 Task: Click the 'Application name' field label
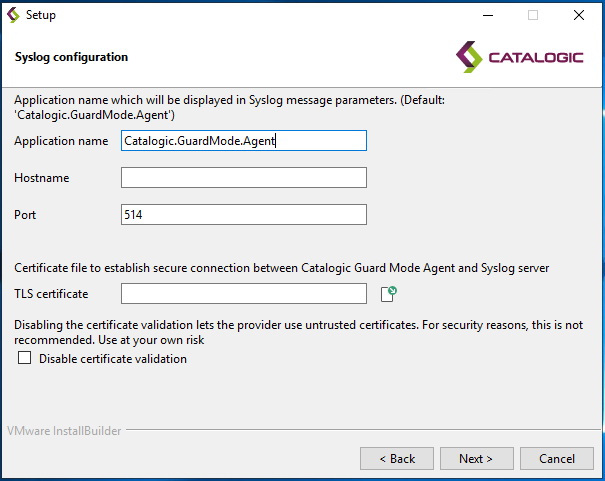(x=61, y=141)
